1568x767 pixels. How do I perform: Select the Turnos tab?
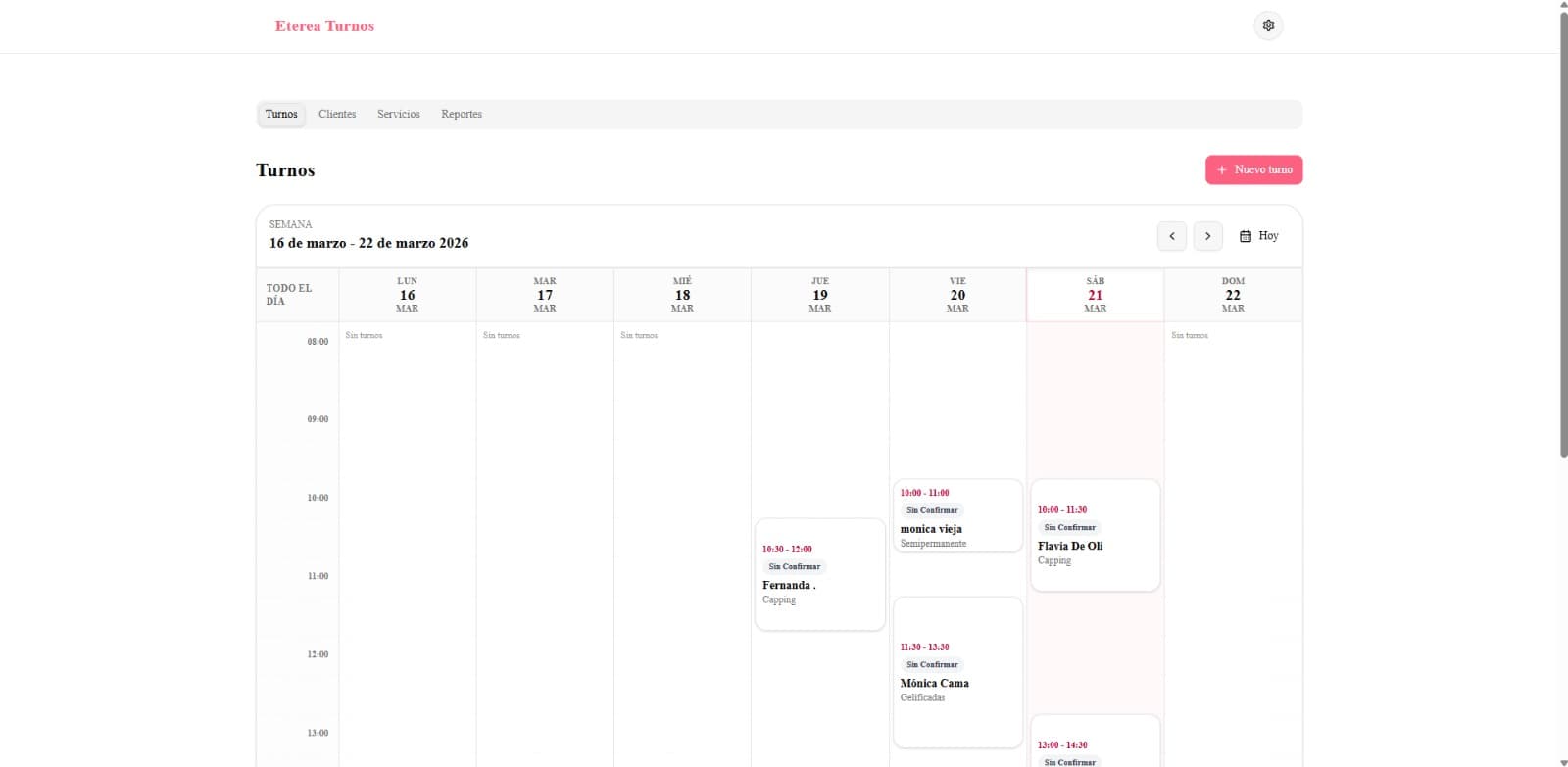pos(281,115)
